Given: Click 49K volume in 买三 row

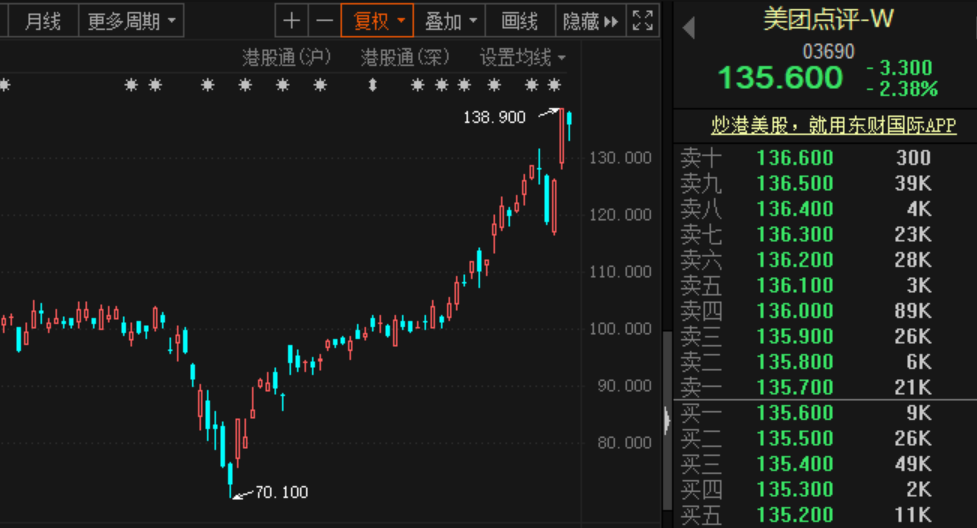Looking at the screenshot, I should coord(913,464).
